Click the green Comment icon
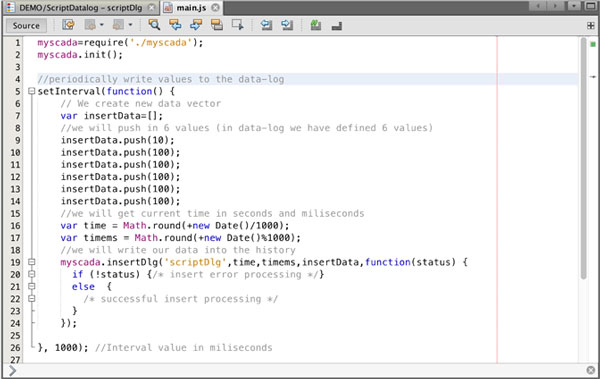Viewport: 600px width, 379px height. (x=316, y=25)
